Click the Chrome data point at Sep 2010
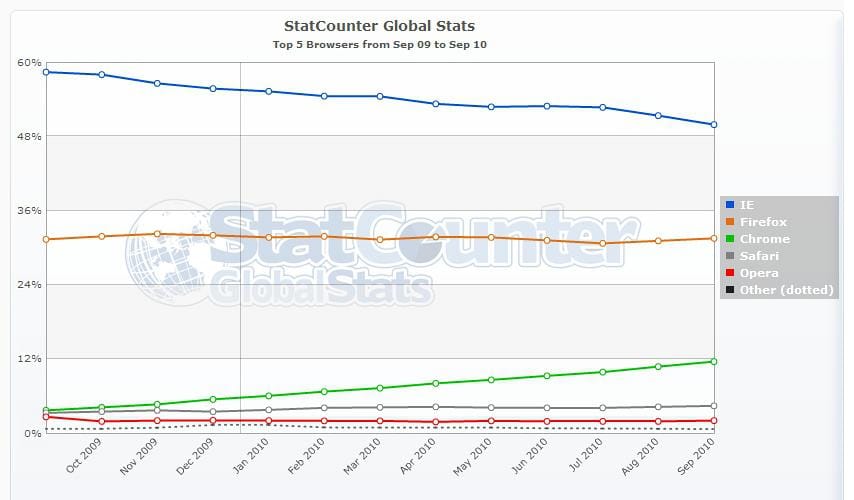Screen dimensions: 854x500 point(713,361)
